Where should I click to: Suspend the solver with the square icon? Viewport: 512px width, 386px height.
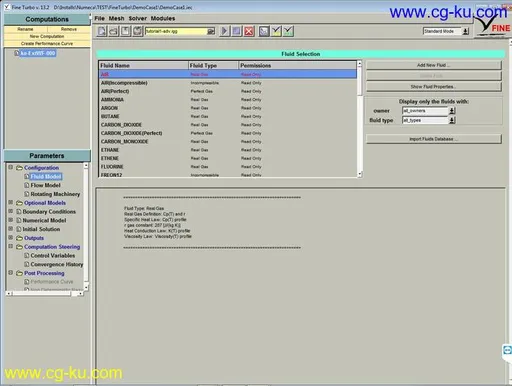click(237, 31)
